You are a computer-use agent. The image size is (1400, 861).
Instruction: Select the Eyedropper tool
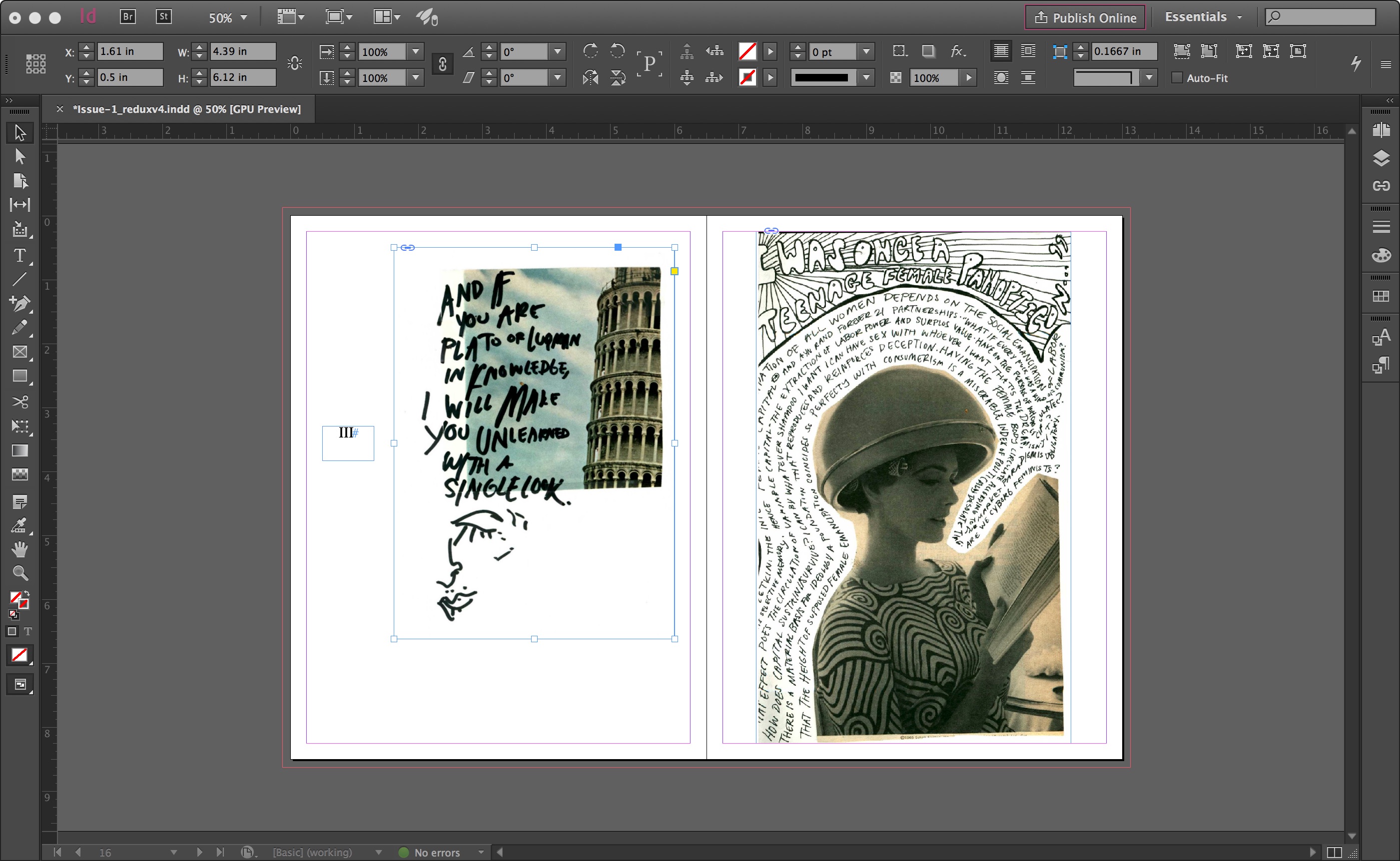click(19, 524)
